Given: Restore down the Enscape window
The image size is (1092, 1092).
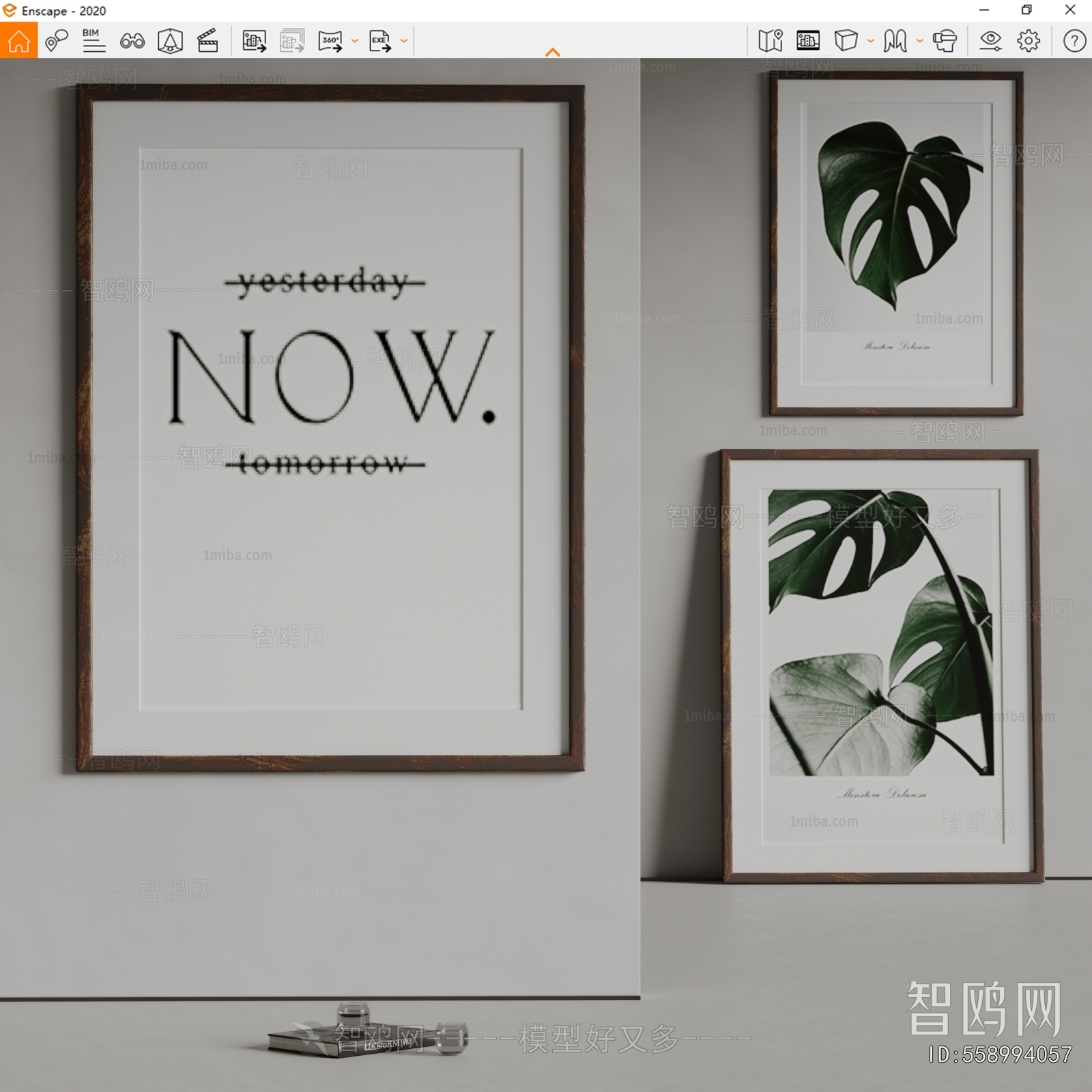Looking at the screenshot, I should point(1026,10).
